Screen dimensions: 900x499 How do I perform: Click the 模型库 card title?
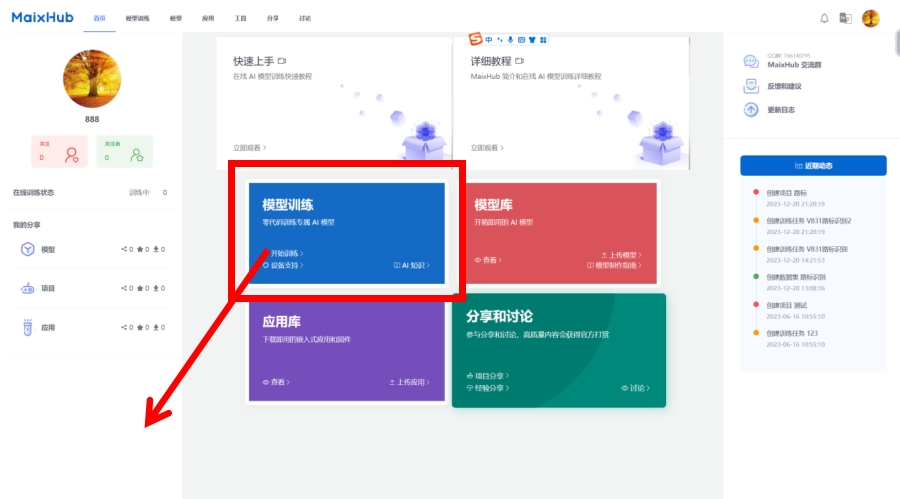(494, 205)
